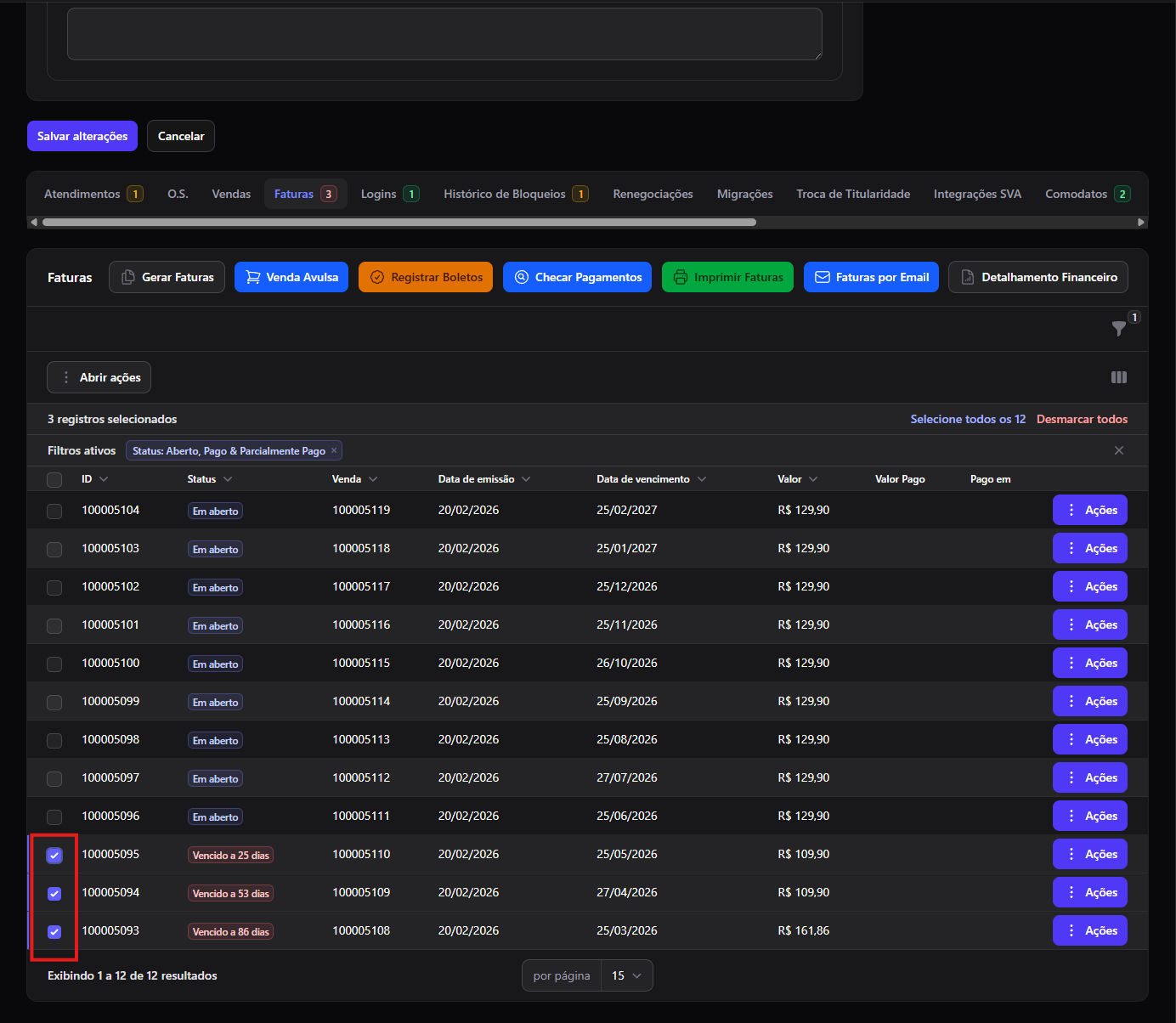Send Faturas por Email
Image resolution: width=1176 pixels, height=1023 pixels.
871,277
